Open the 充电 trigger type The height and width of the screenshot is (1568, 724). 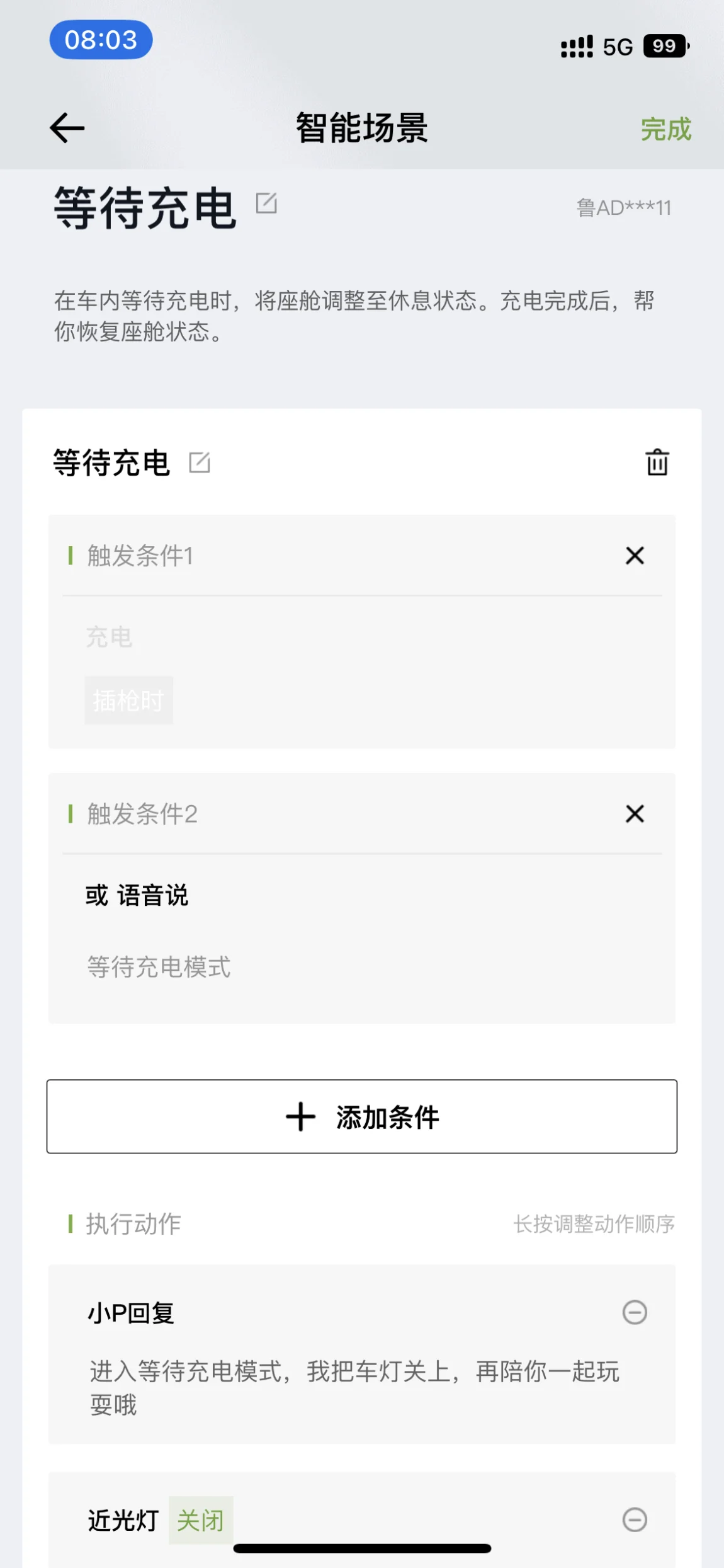coord(109,637)
